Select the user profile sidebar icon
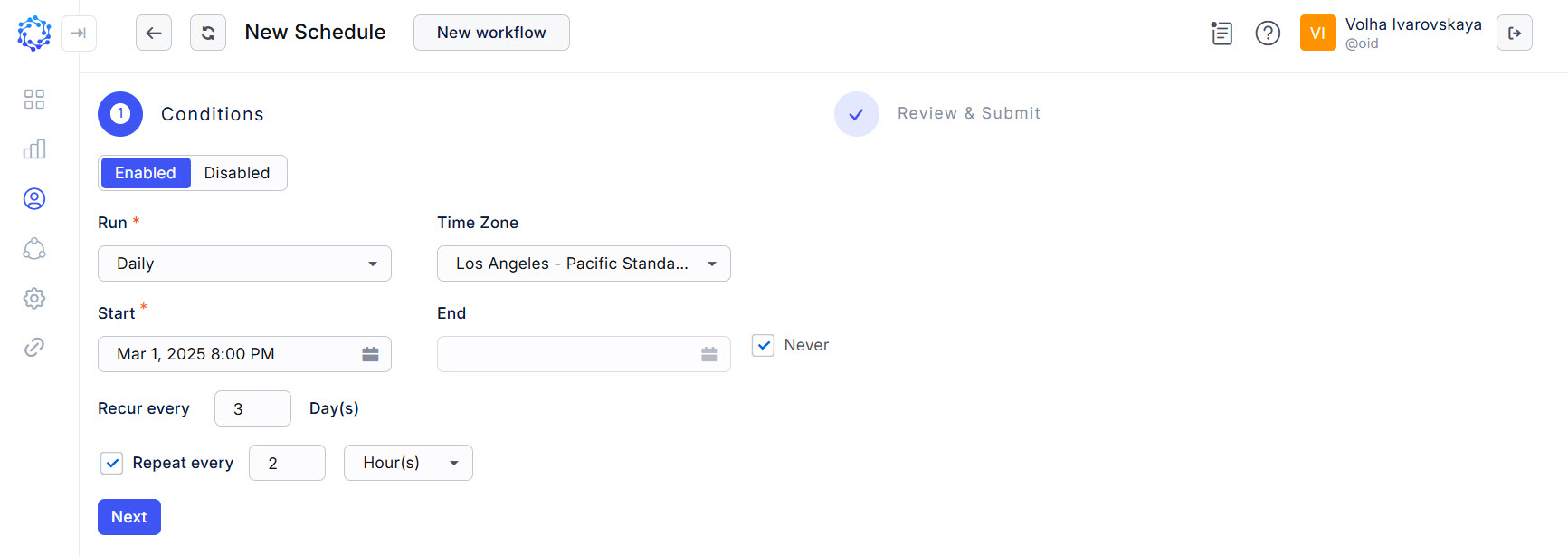Image resolution: width=1568 pixels, height=556 pixels. 34,199
